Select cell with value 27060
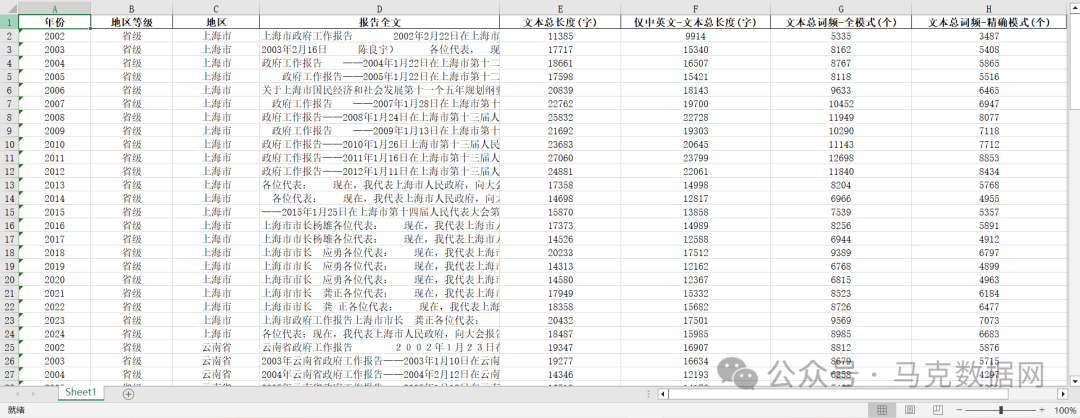The width and height of the screenshot is (1080, 418). click(x=560, y=158)
